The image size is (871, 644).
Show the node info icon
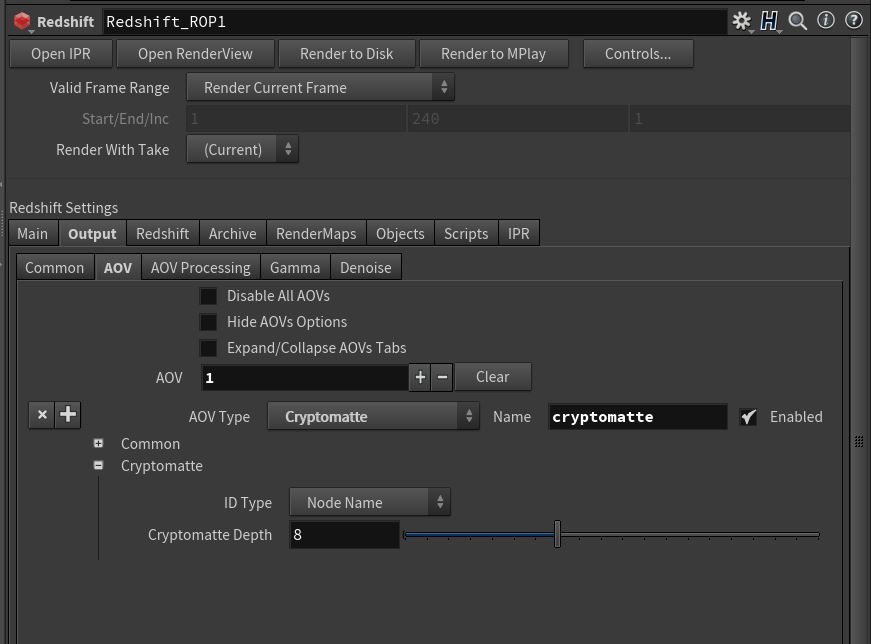click(x=825, y=21)
